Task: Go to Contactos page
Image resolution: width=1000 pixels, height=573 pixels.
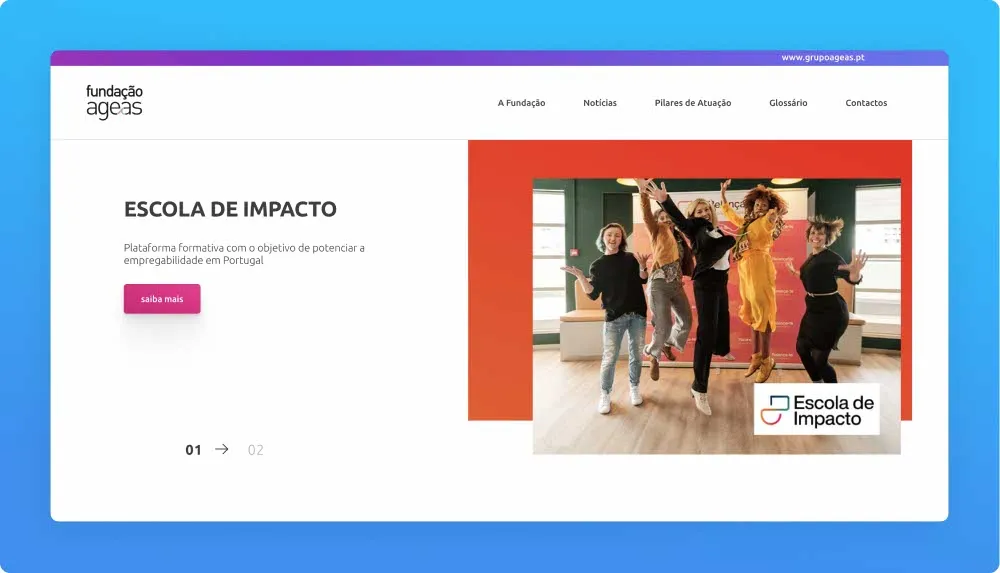Action: pyautogui.click(x=866, y=103)
